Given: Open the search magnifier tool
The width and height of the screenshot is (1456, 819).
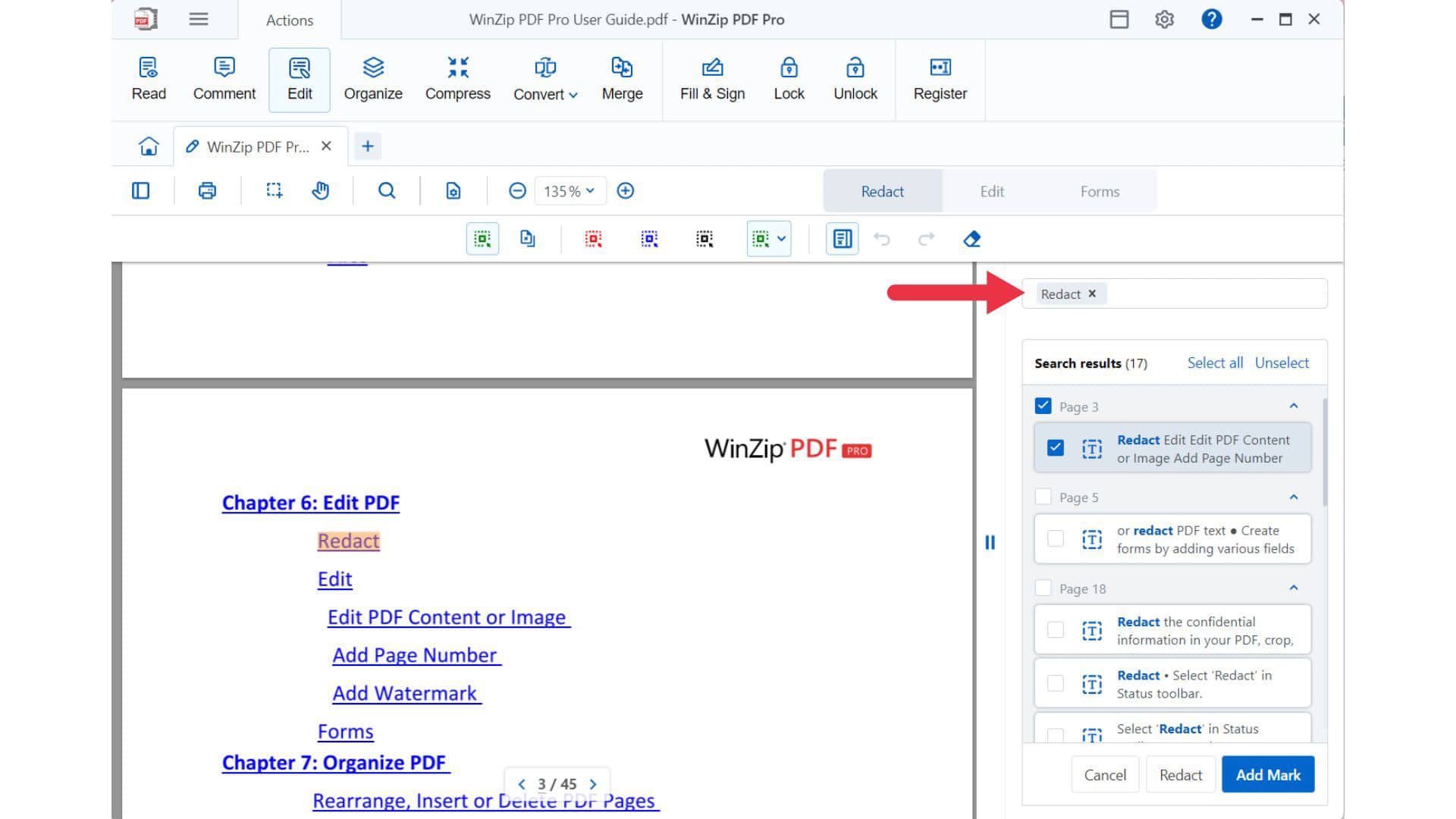Looking at the screenshot, I should pos(387,191).
